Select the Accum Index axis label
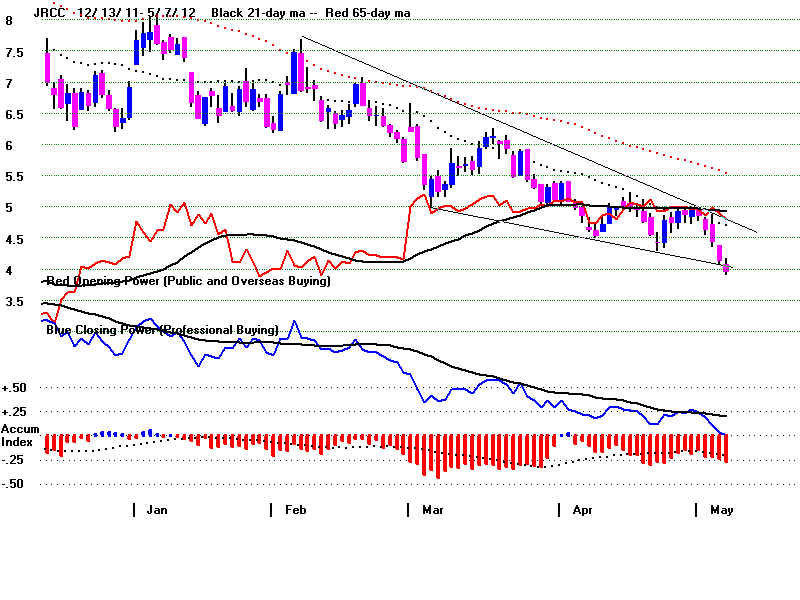Image resolution: width=800 pixels, height=600 pixels. pos(20,435)
